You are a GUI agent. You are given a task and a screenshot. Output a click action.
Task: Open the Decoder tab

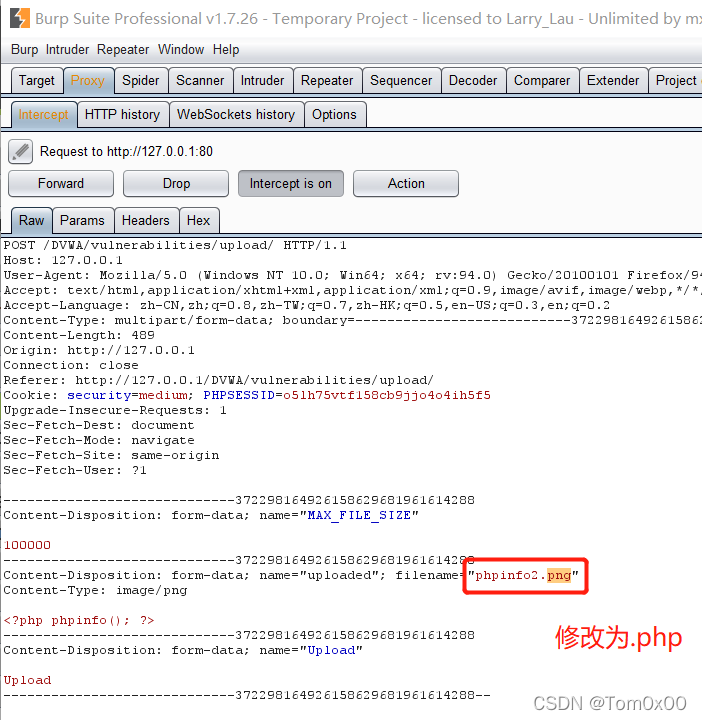[x=473, y=81]
